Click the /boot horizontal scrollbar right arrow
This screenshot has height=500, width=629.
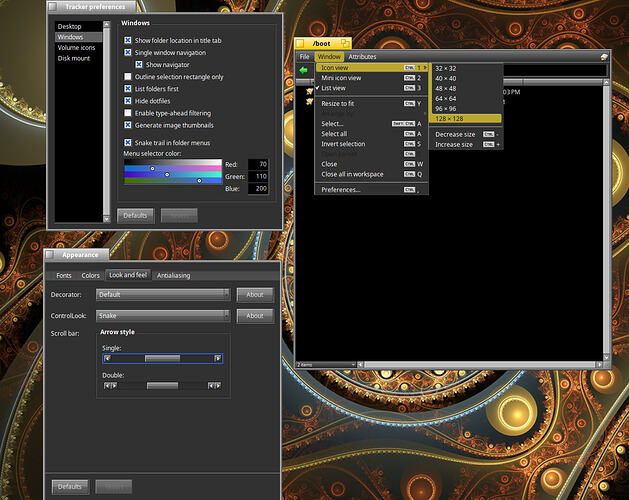coord(599,364)
